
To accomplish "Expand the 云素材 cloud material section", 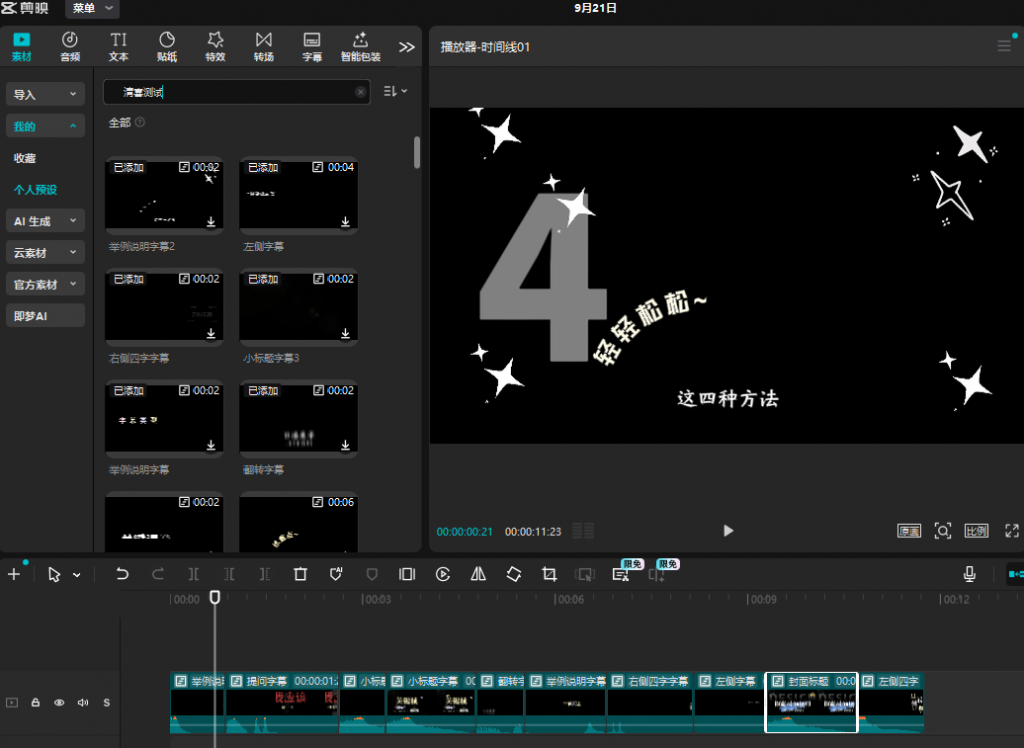I will [x=45, y=253].
